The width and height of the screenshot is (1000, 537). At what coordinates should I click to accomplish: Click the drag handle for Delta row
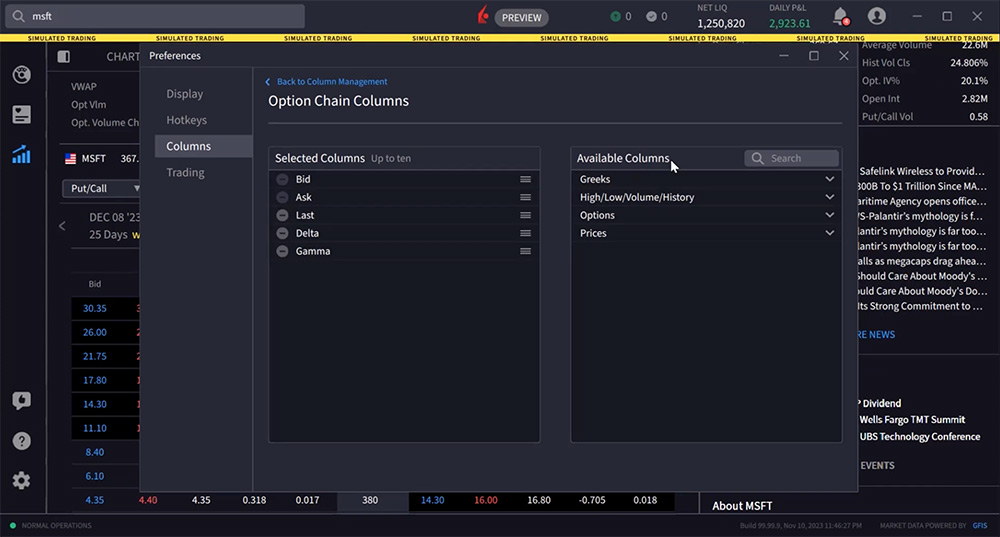pos(525,233)
